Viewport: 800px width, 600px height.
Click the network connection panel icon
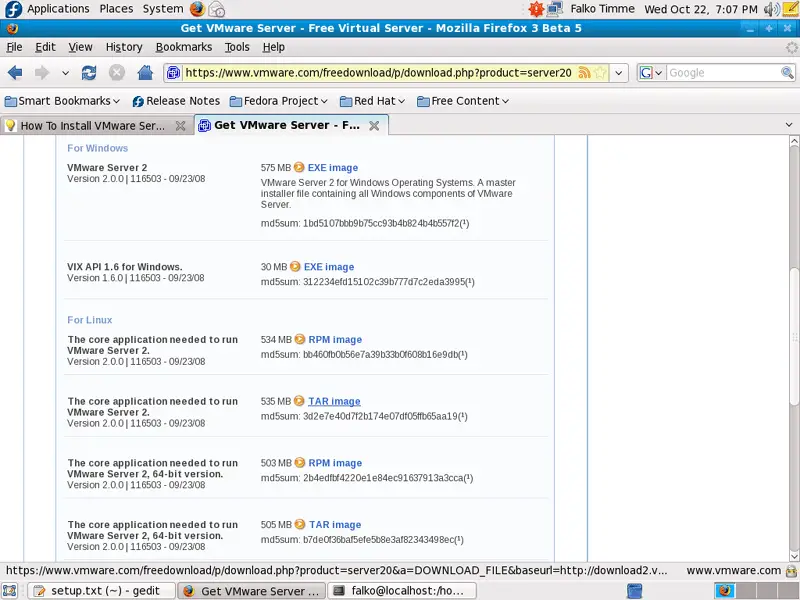point(555,9)
